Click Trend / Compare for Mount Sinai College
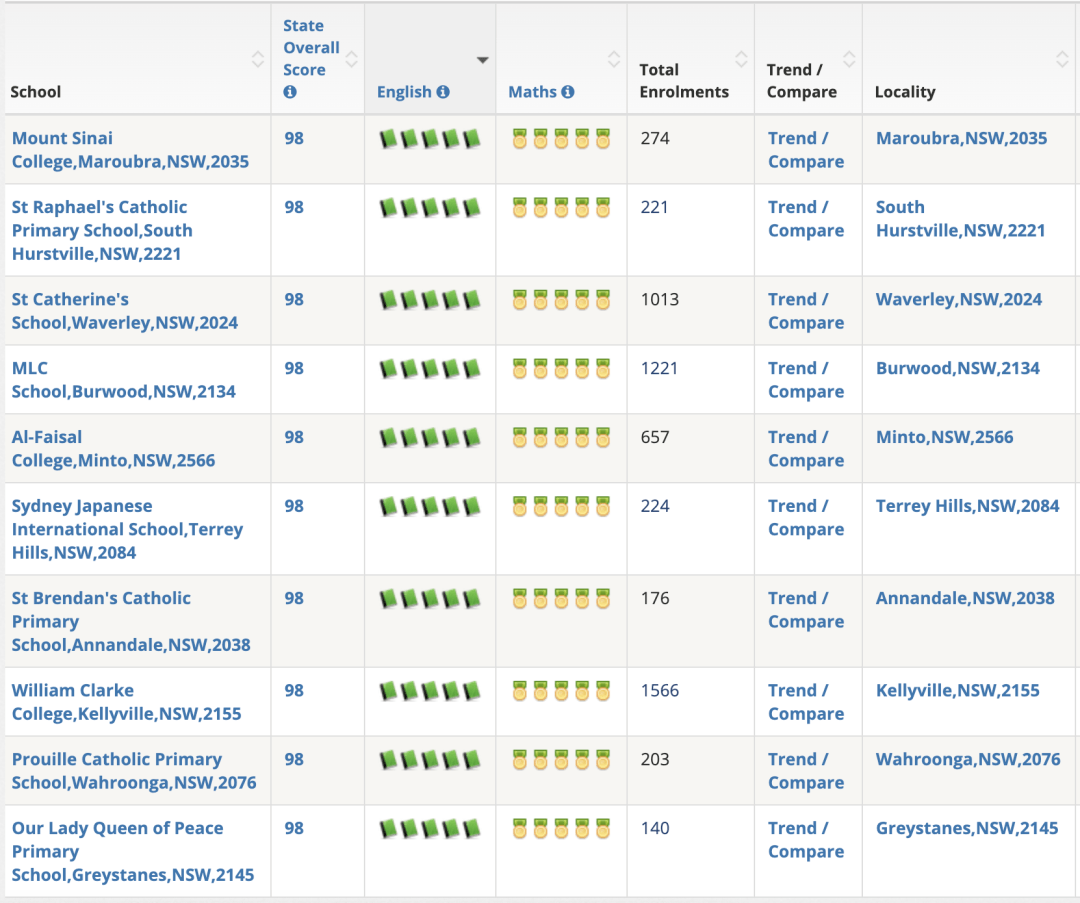Viewport: 1080px width, 903px height. coord(806,149)
